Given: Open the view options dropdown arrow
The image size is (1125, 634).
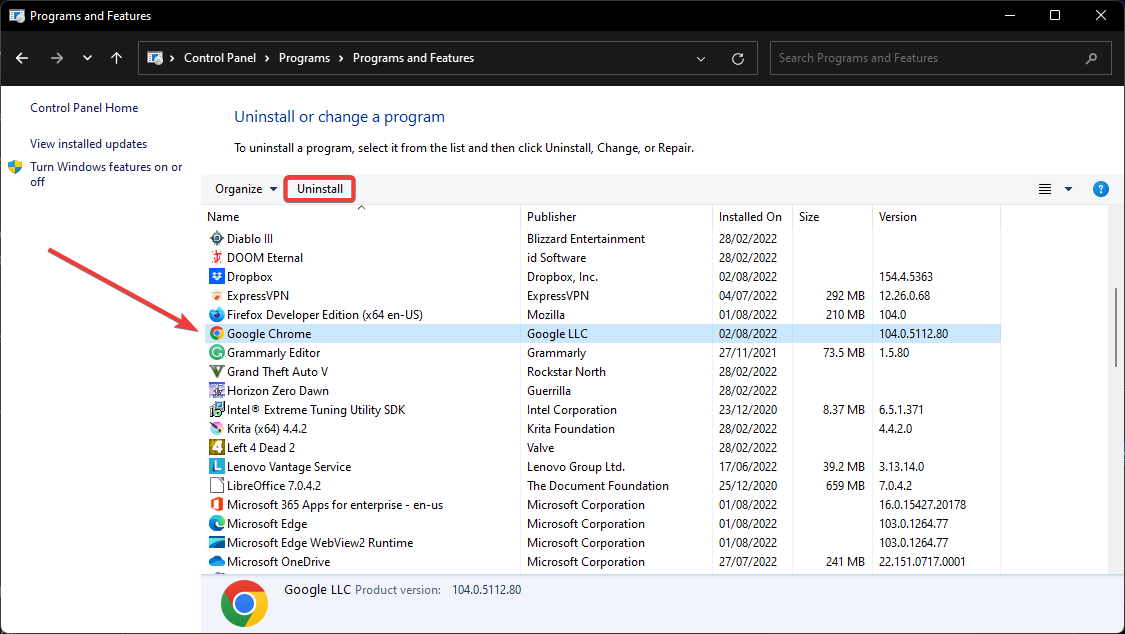Looking at the screenshot, I should [x=1068, y=189].
